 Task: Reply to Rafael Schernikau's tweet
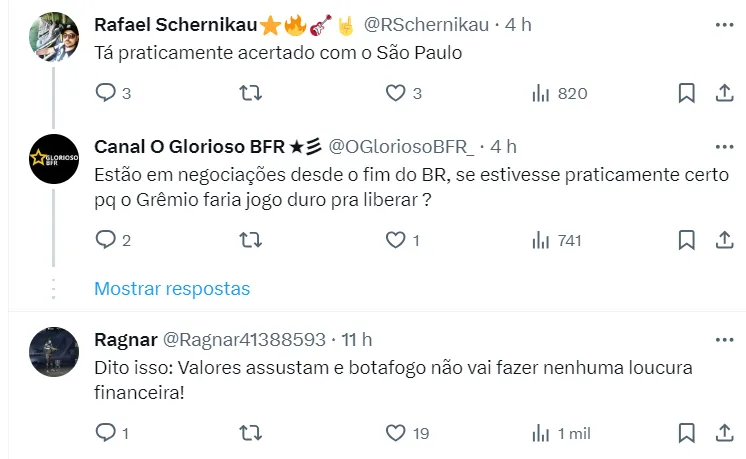coord(105,93)
